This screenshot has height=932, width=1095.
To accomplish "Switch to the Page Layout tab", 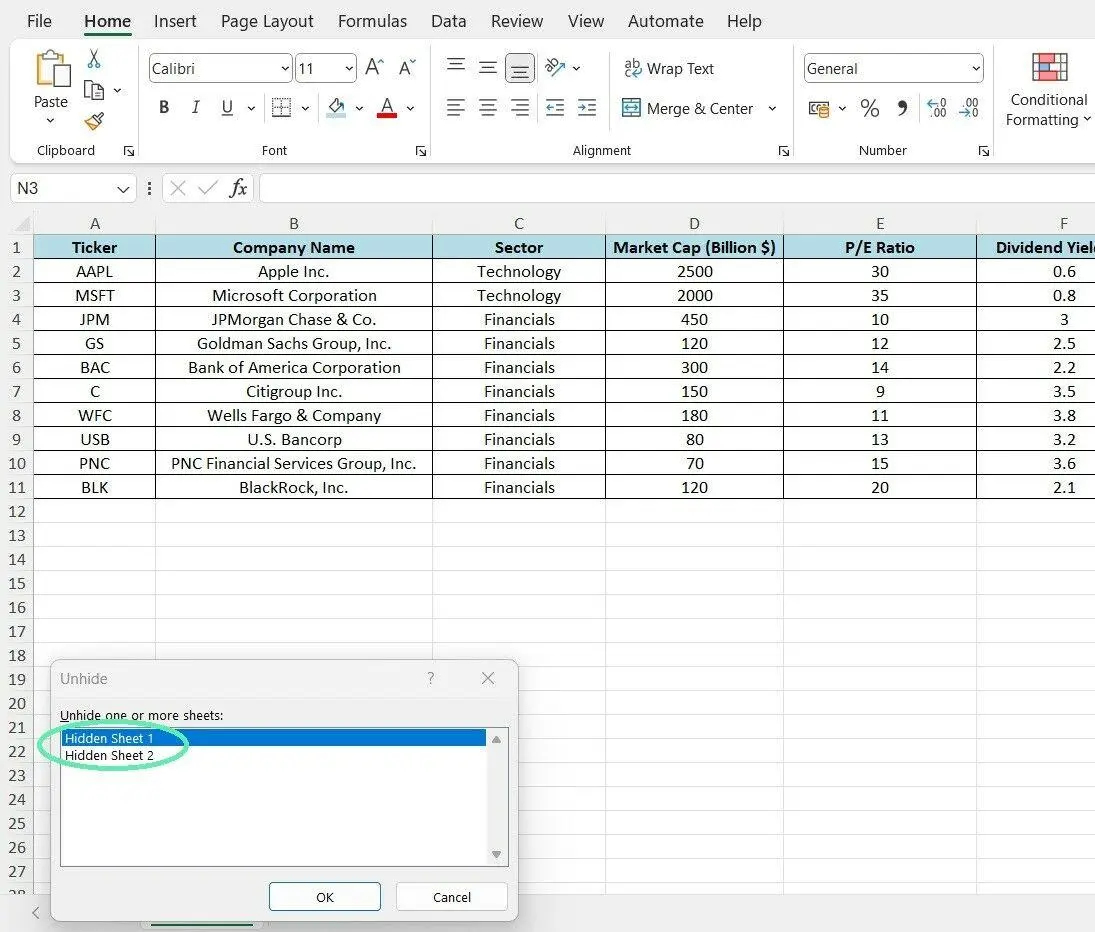I will [x=267, y=21].
